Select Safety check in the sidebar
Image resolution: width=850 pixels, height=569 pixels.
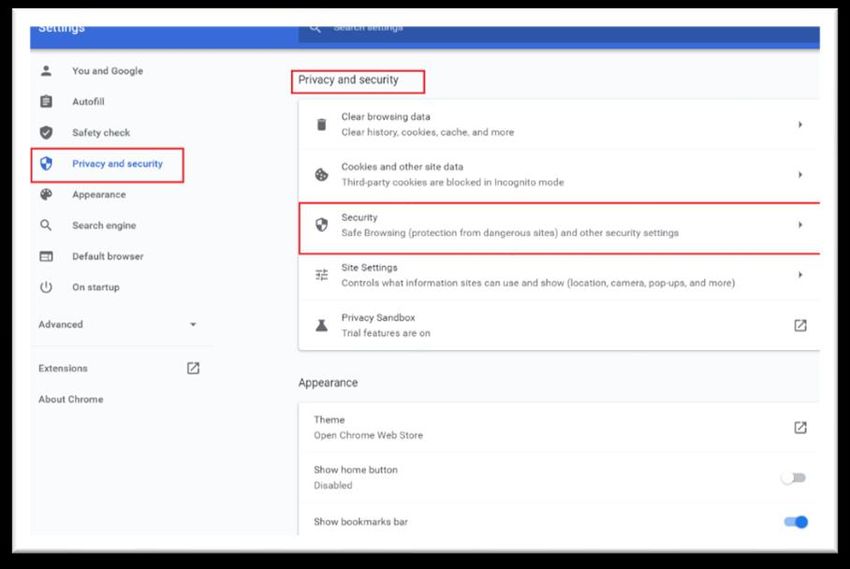coord(101,132)
